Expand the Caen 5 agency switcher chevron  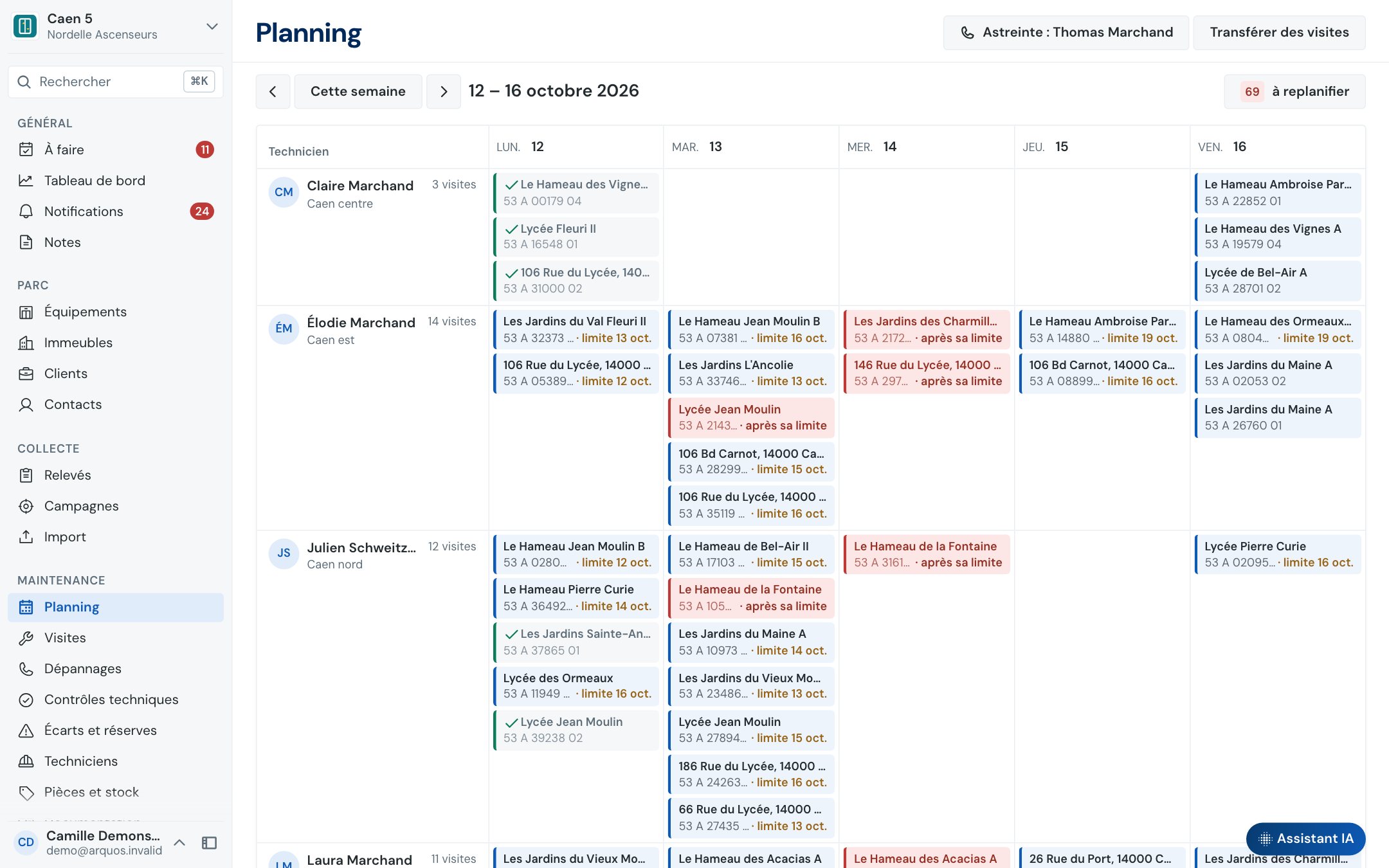coord(212,26)
